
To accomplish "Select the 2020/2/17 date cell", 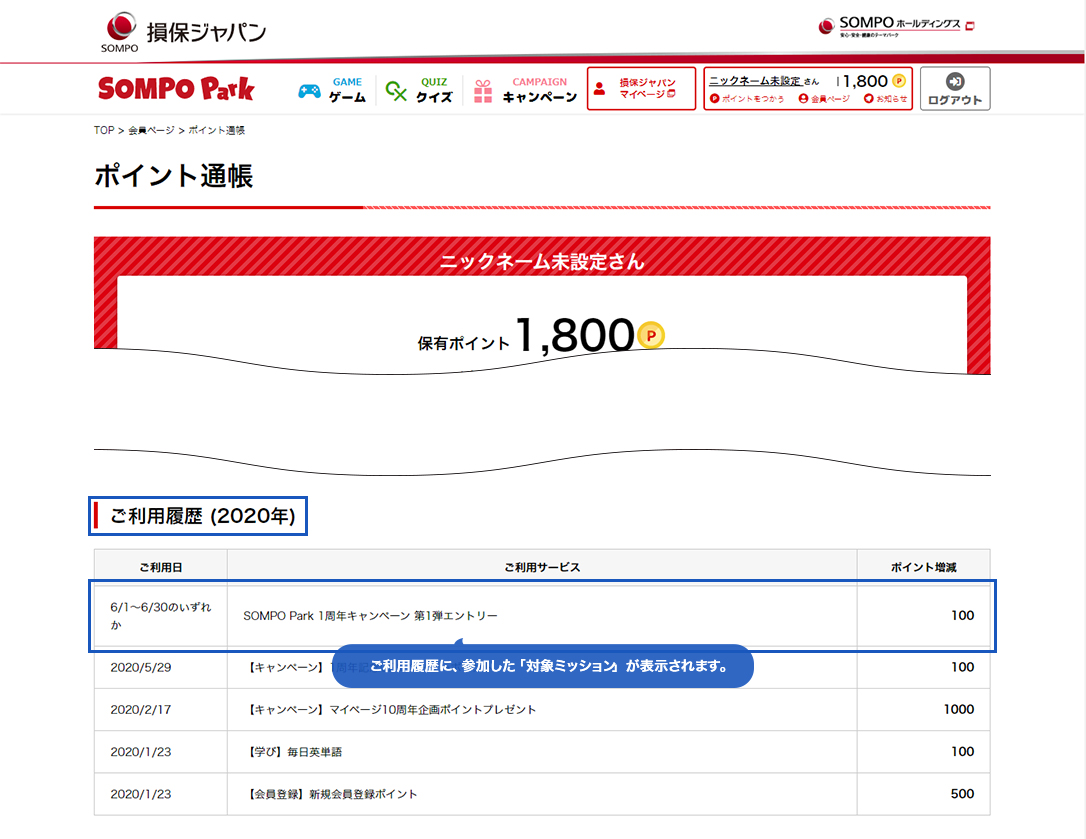I will click(161, 709).
